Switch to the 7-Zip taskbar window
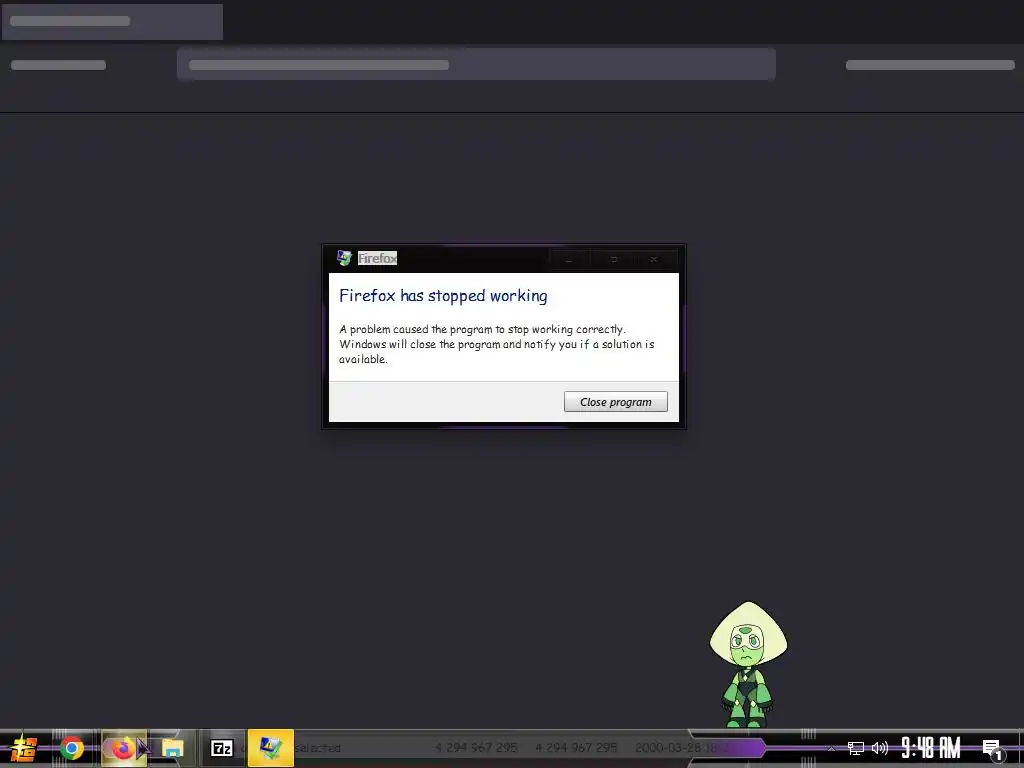Image resolution: width=1024 pixels, height=768 pixels. pyautogui.click(x=222, y=748)
